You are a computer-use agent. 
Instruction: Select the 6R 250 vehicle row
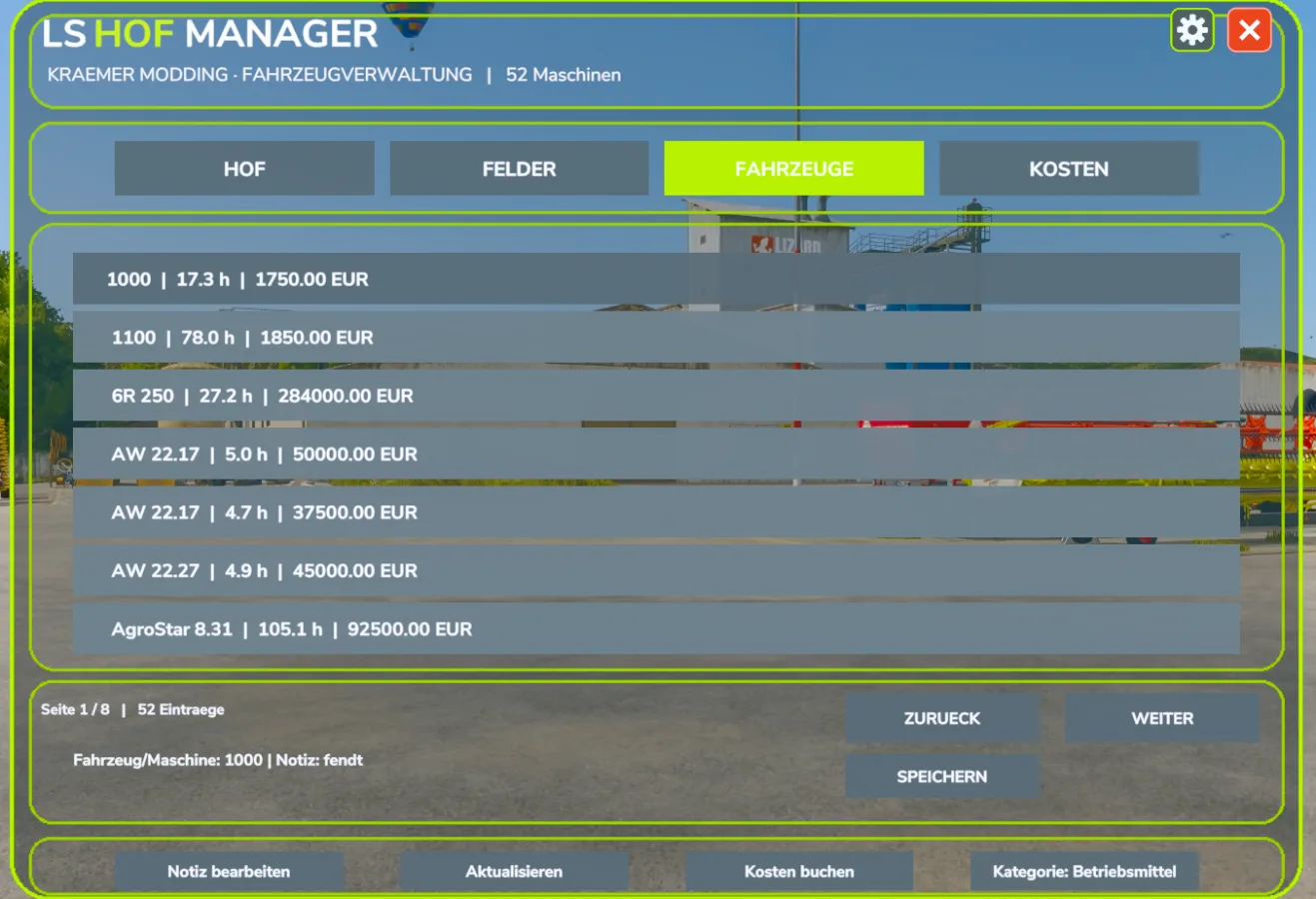tap(657, 396)
